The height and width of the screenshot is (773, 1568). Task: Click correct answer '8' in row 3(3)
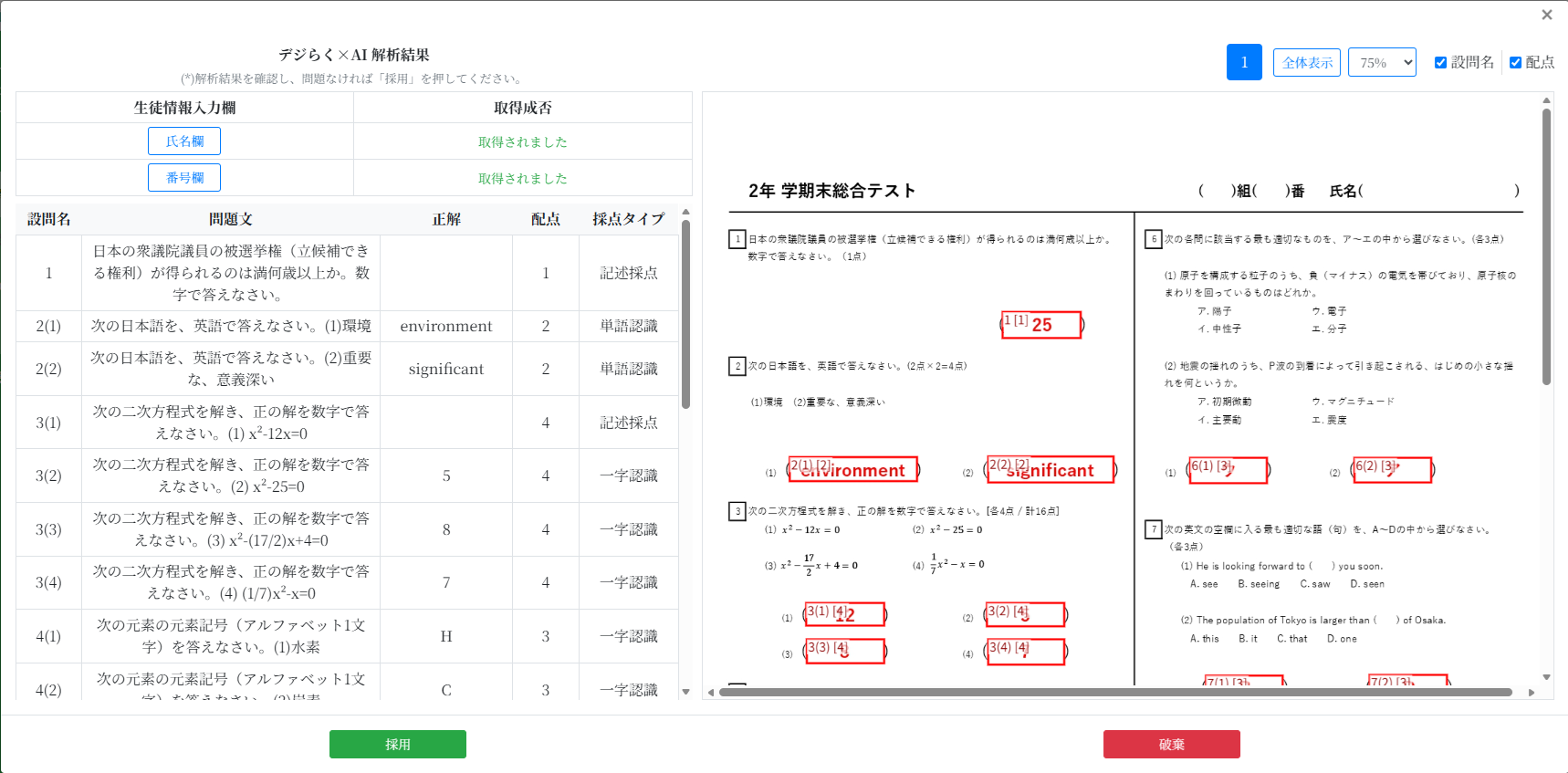click(x=446, y=529)
